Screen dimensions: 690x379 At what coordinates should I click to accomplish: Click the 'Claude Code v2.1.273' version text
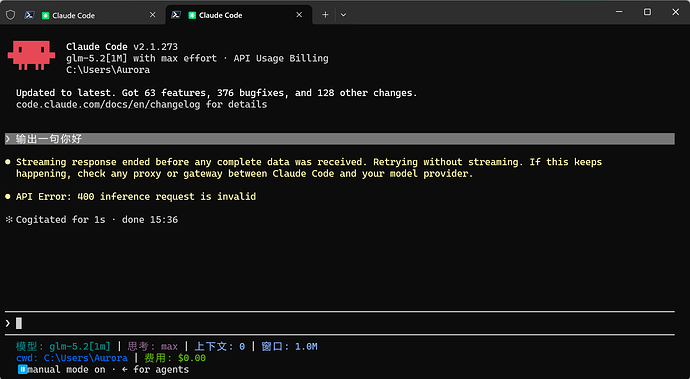[x=122, y=47]
